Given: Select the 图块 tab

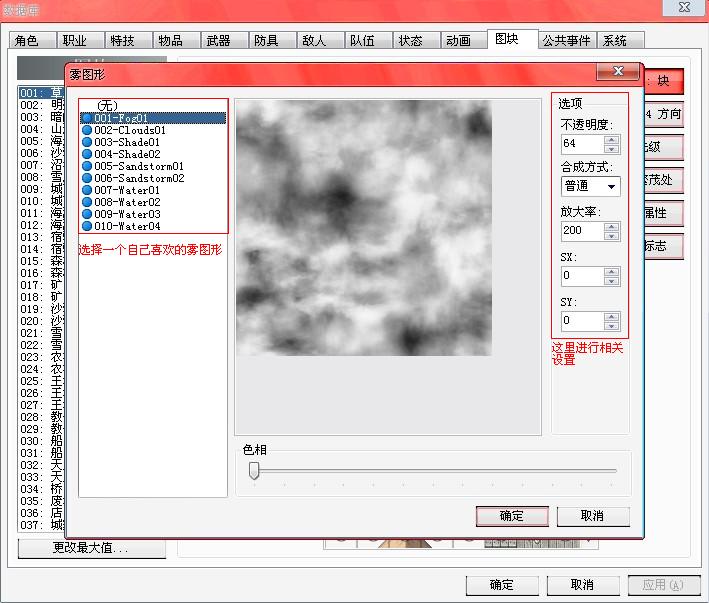Looking at the screenshot, I should click(513, 39).
